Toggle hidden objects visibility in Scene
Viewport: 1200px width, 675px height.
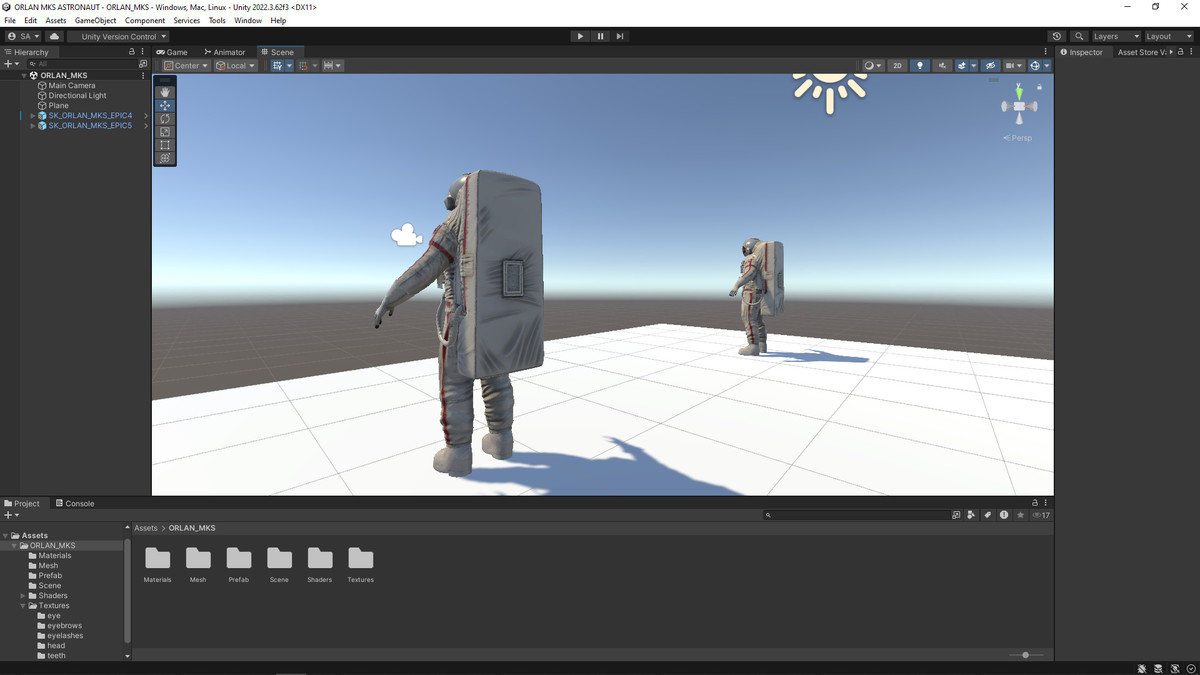point(990,66)
